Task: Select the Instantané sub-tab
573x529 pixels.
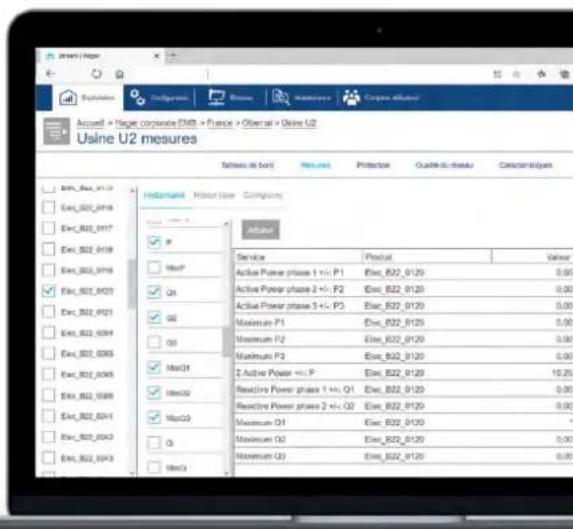Action: tap(164, 195)
